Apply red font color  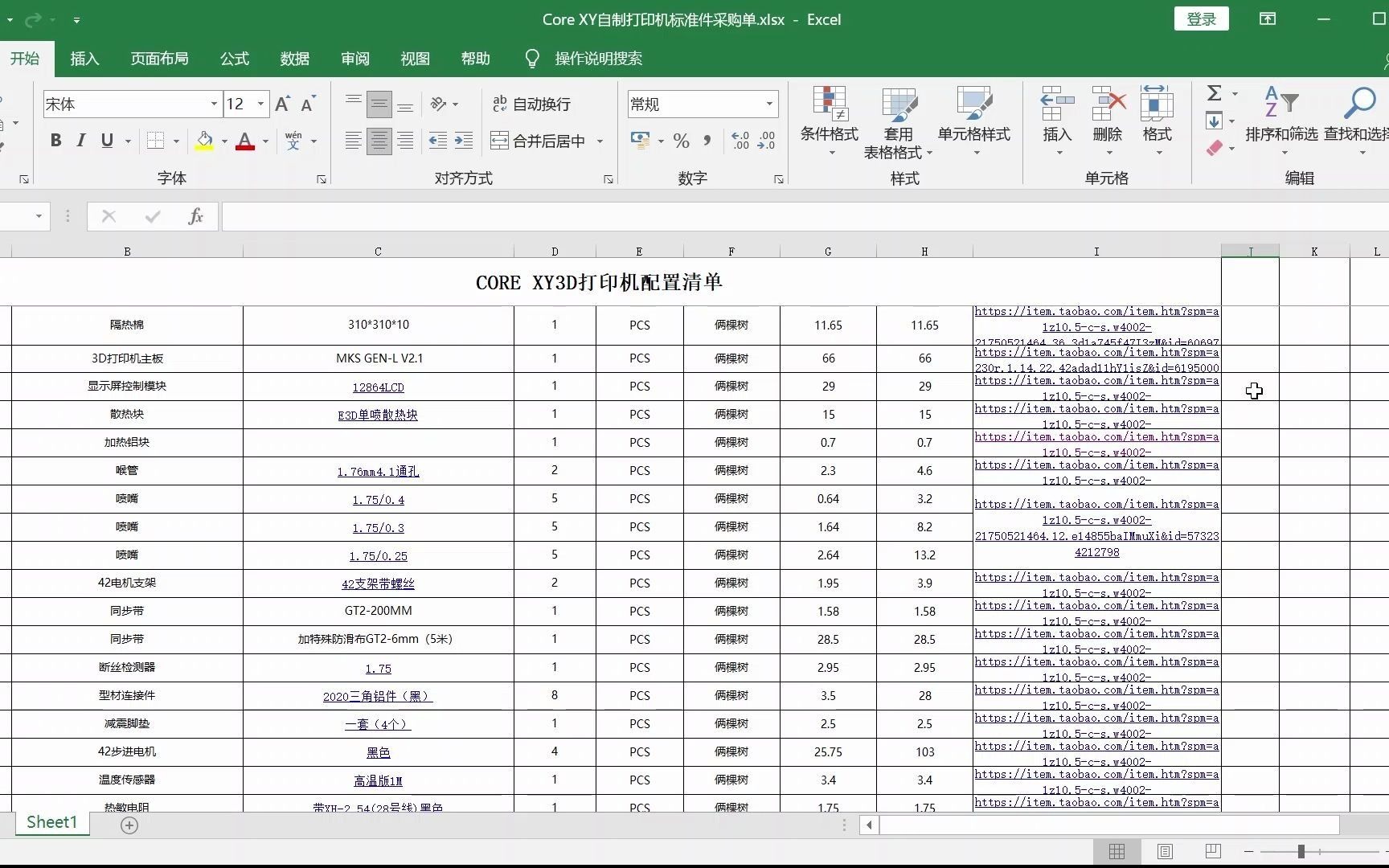coord(246,141)
